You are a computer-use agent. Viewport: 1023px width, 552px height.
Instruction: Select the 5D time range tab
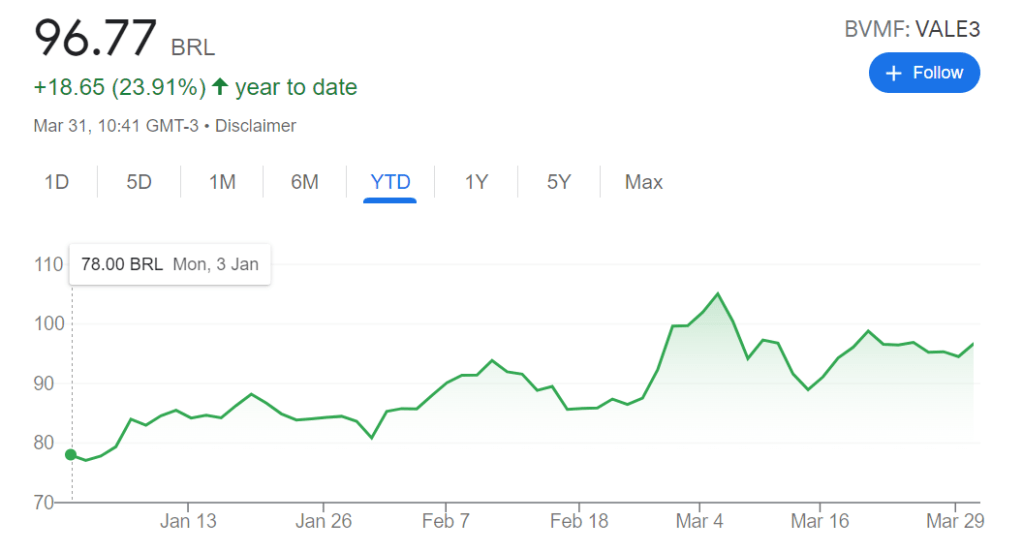click(139, 182)
